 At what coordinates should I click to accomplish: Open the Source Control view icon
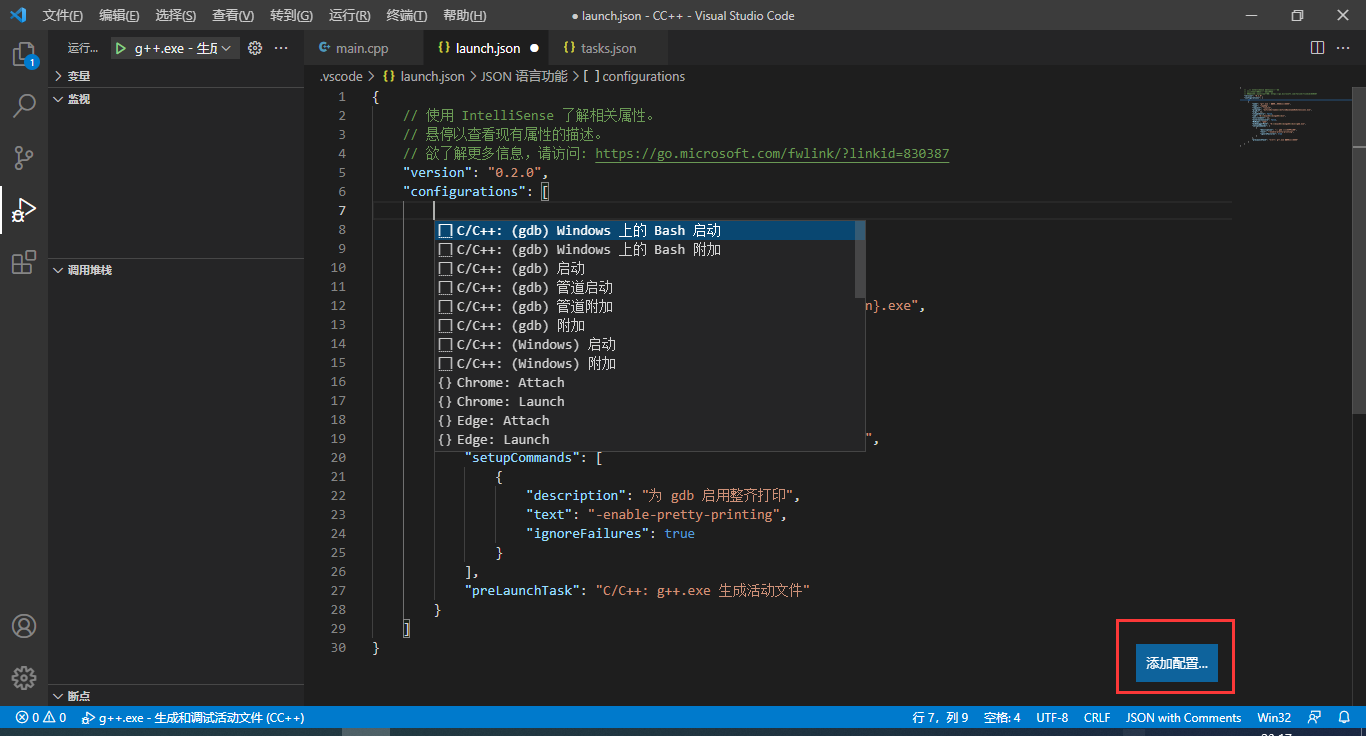tap(24, 158)
